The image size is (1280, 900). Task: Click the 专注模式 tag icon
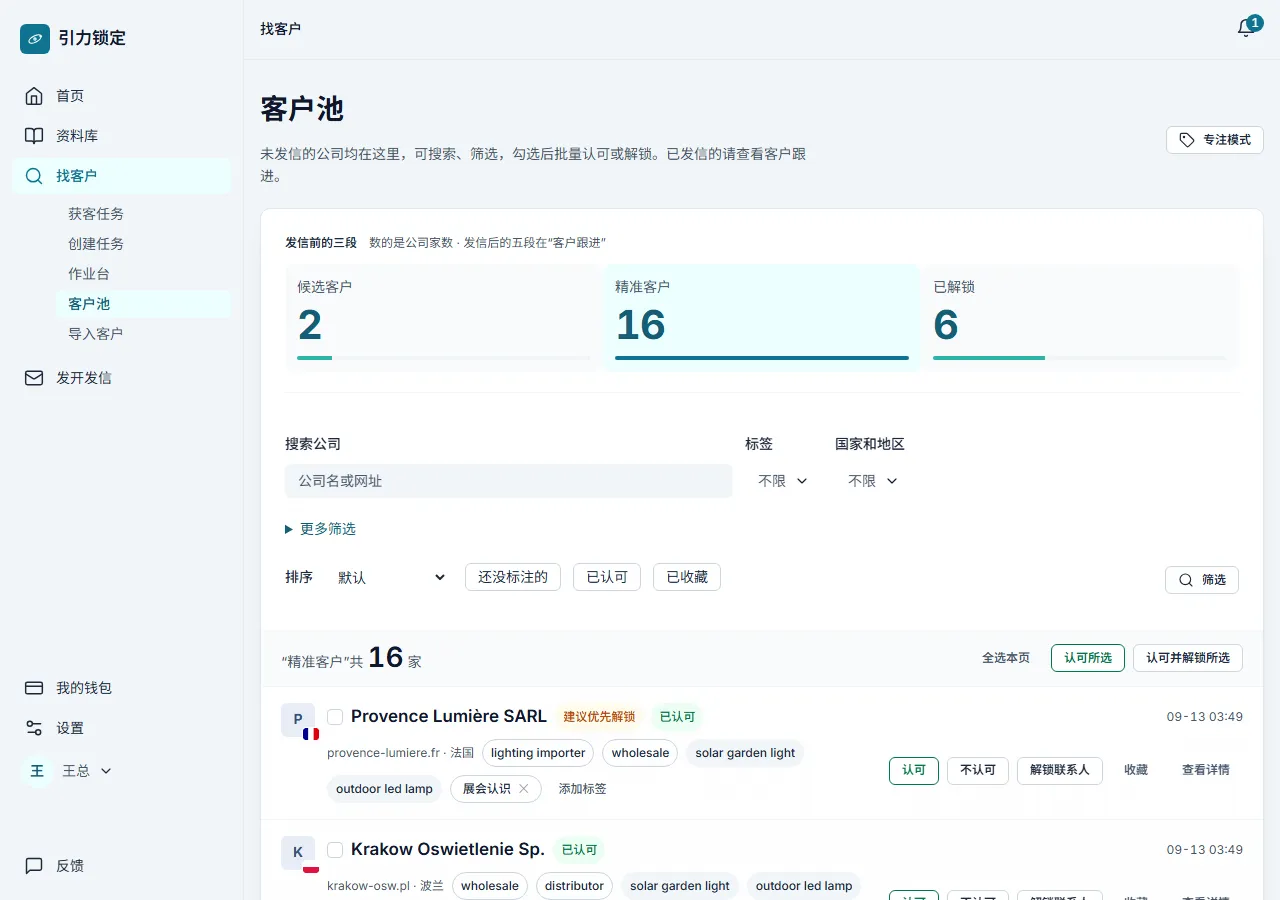tap(1187, 140)
